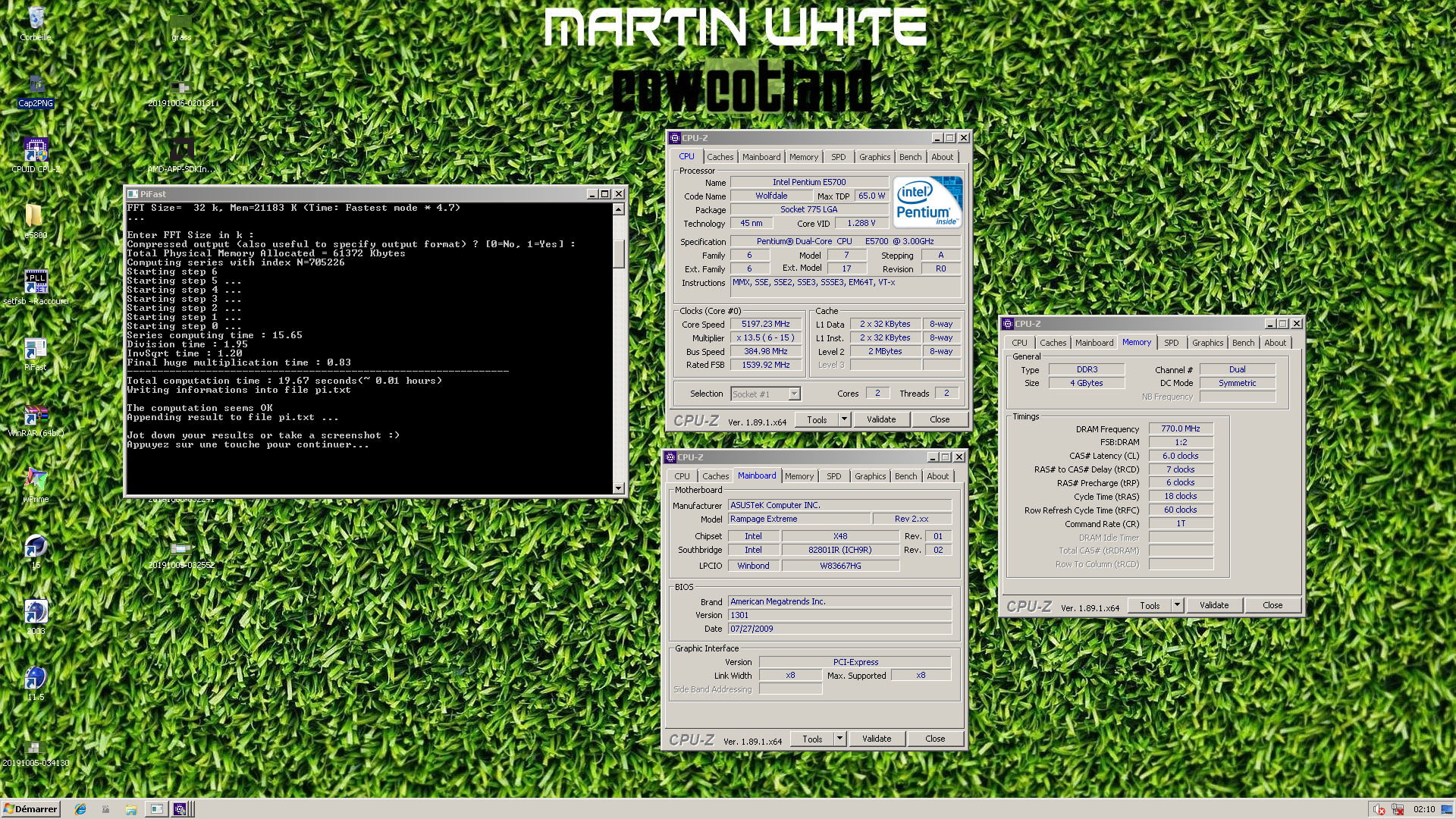Image resolution: width=1456 pixels, height=819 pixels.
Task: Click the DRAM Frequency 770.0 MHz value
Action: click(1181, 428)
